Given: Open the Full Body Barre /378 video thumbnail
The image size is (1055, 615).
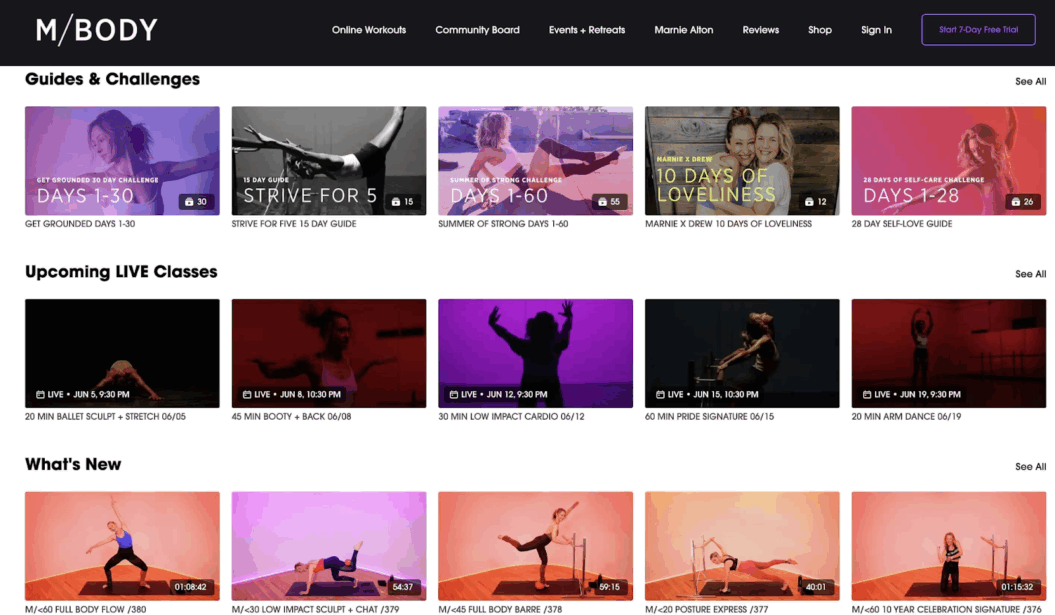Looking at the screenshot, I should (535, 545).
